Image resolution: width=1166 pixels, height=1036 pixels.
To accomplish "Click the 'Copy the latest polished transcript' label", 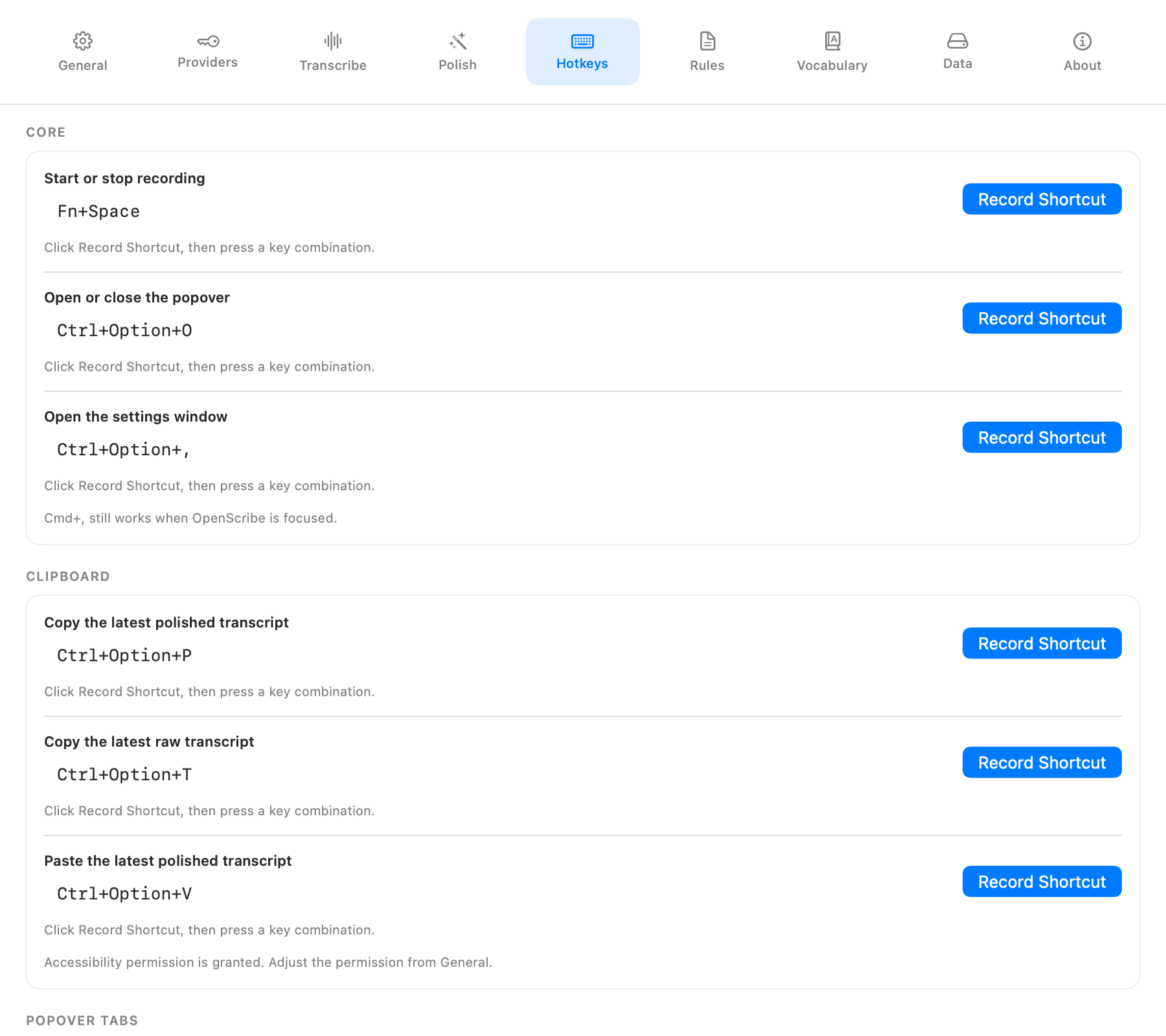I will click(x=166, y=623).
